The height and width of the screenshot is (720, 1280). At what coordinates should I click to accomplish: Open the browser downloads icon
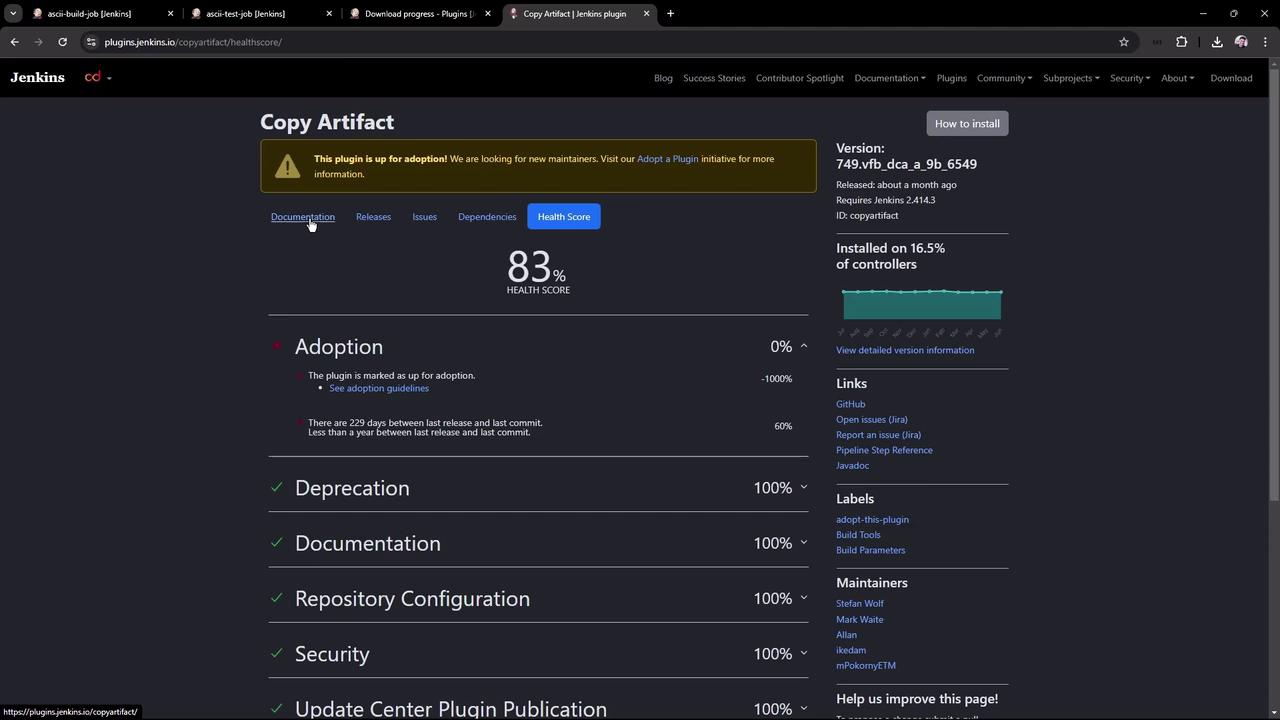coord(1217,42)
